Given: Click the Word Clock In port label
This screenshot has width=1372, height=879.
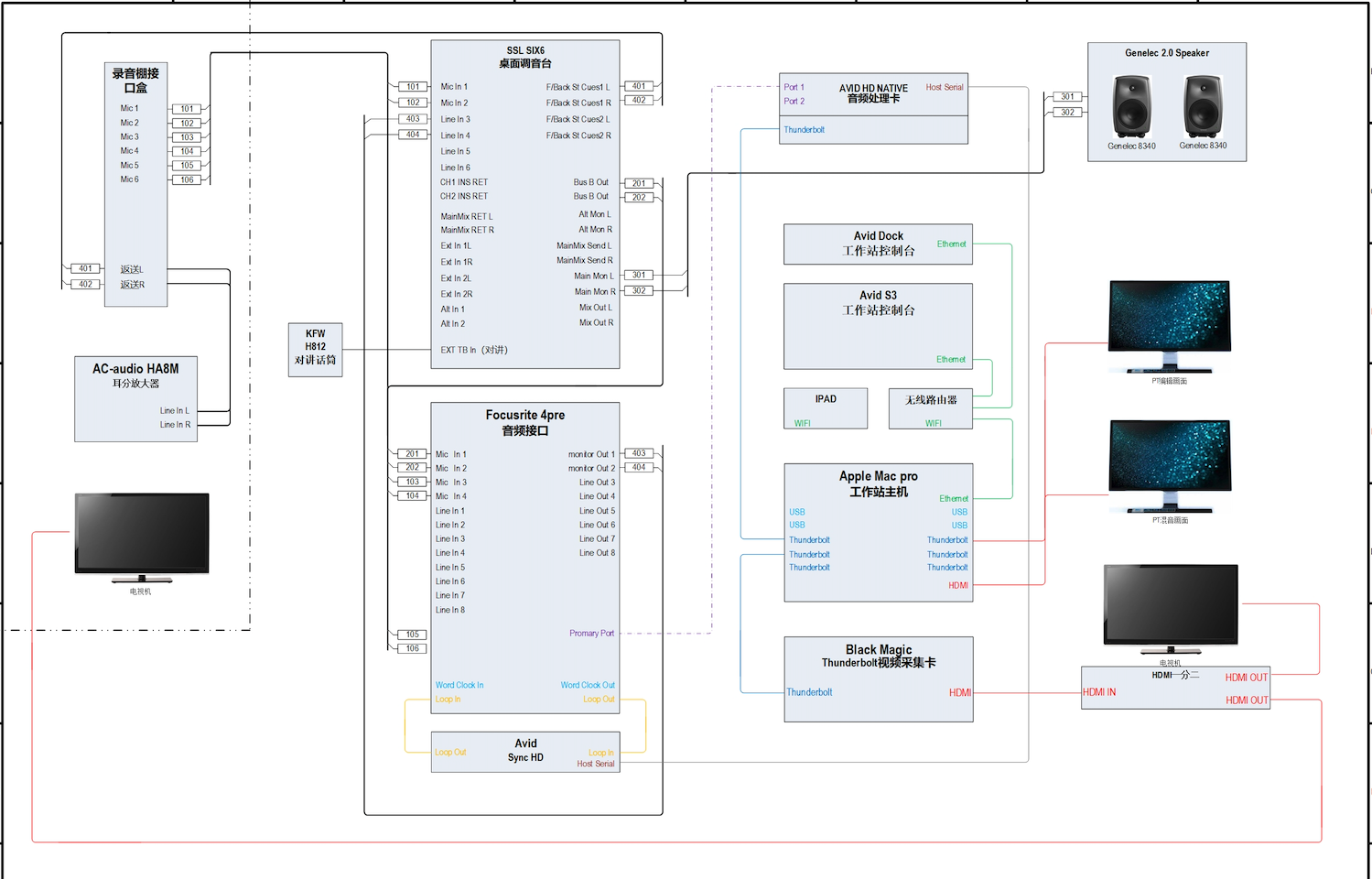Looking at the screenshot, I should coord(459,685).
